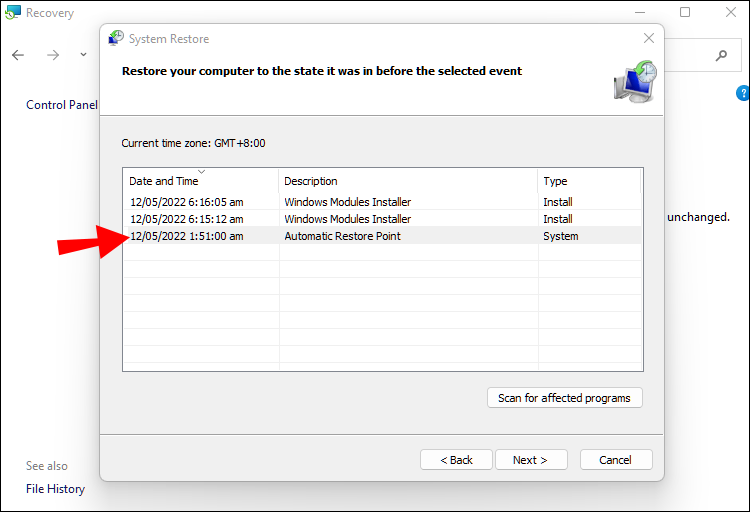Click the Next button
This screenshot has height=512, width=750.
[x=530, y=460]
